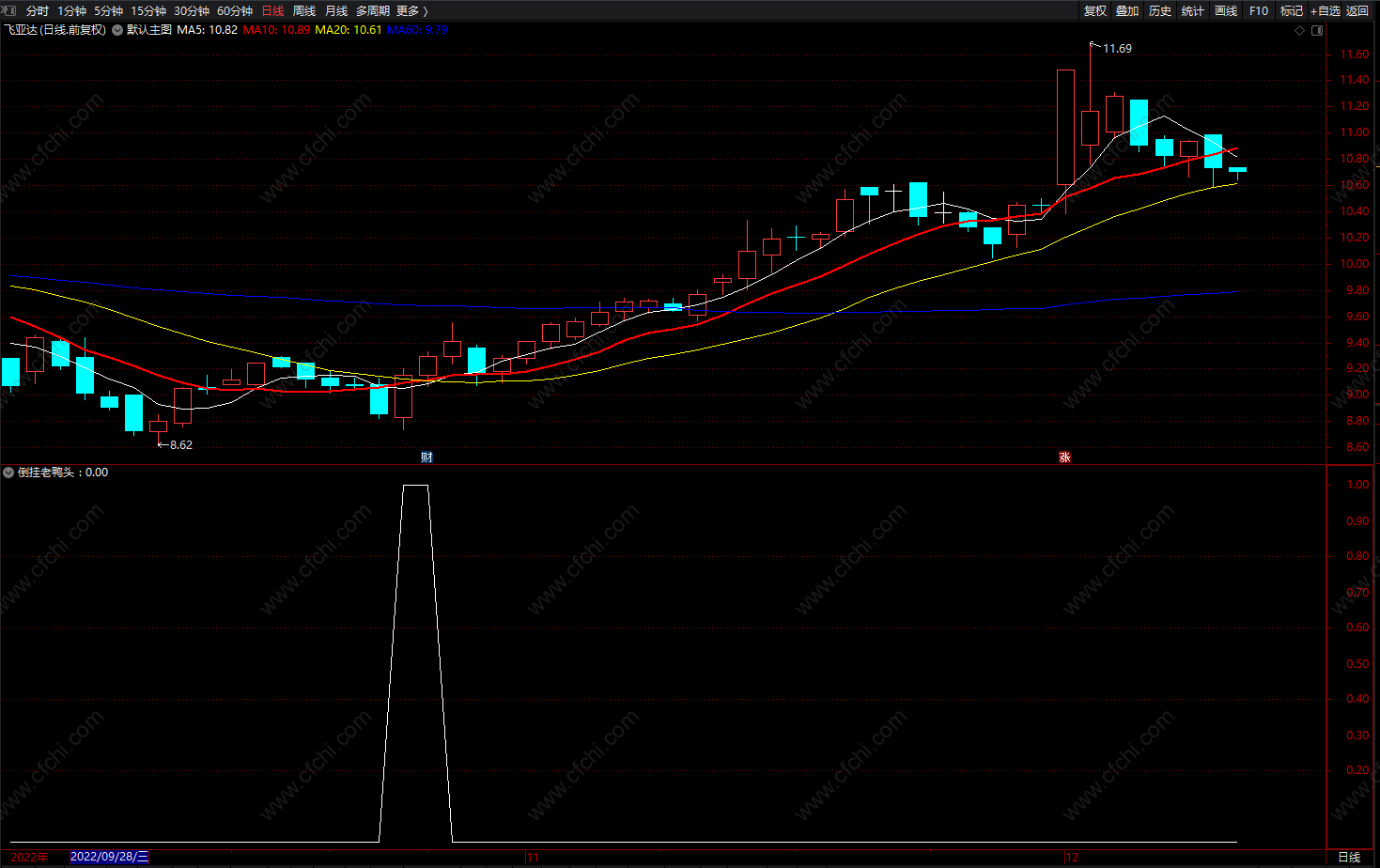Image resolution: width=1380 pixels, height=868 pixels.
Task: Switch to 月线 monthly chart
Action: (x=336, y=11)
